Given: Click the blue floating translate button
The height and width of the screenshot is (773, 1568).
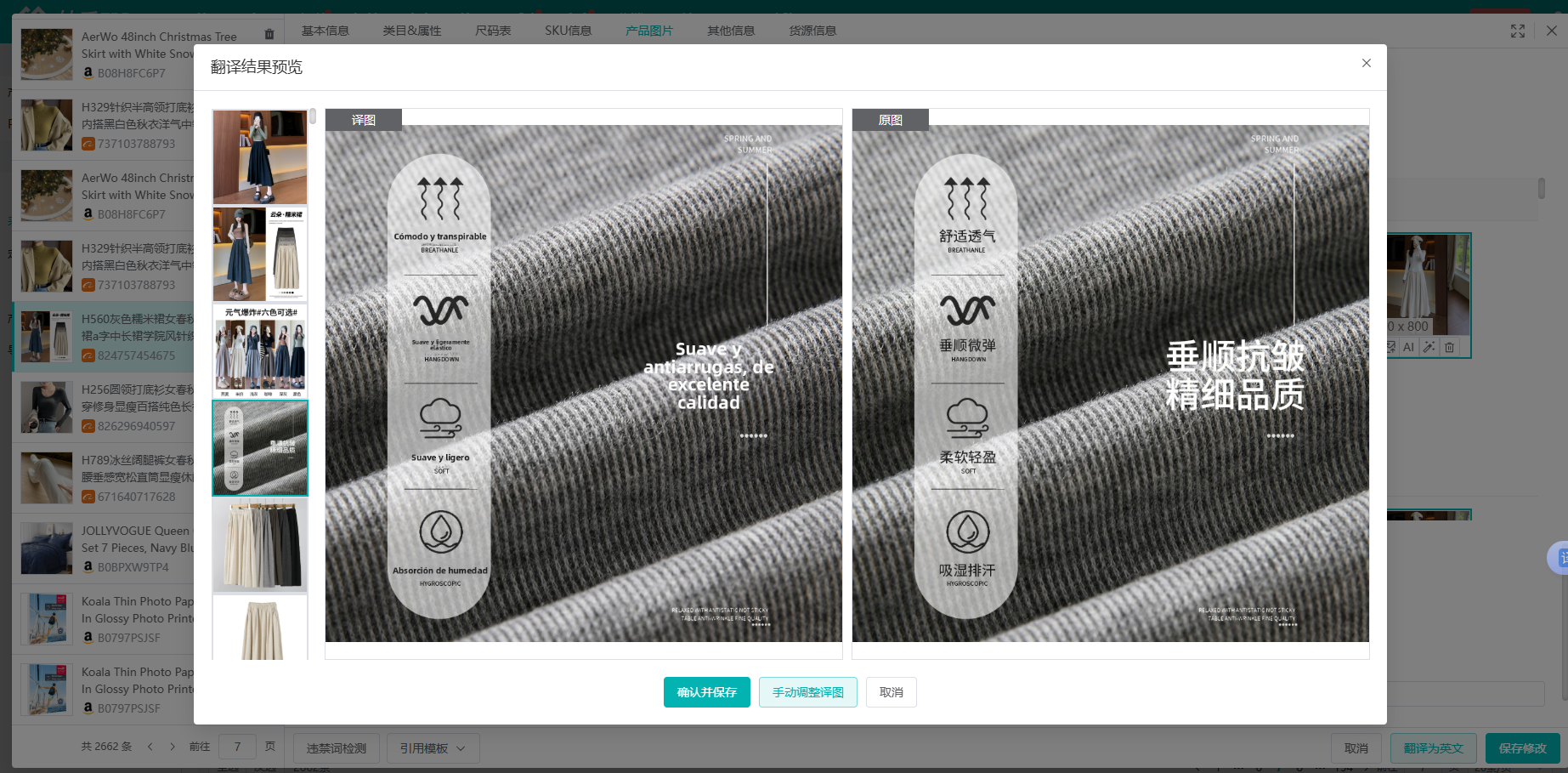Looking at the screenshot, I should (1560, 558).
